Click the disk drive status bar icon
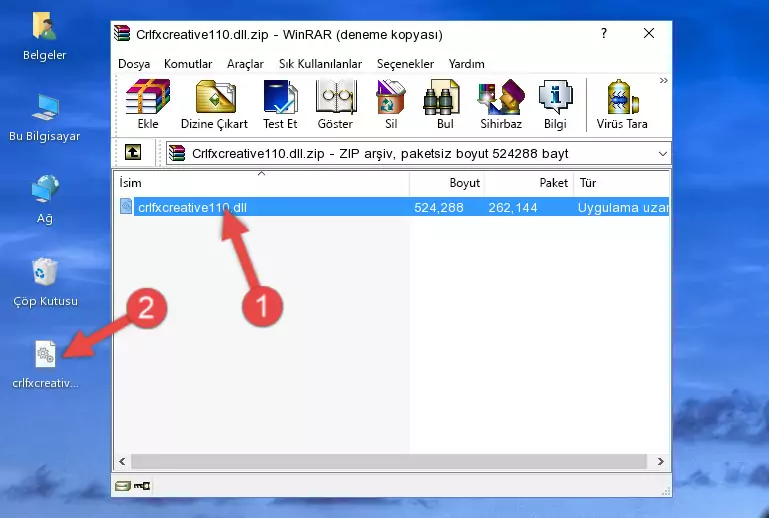This screenshot has width=769, height=518. click(x=123, y=486)
